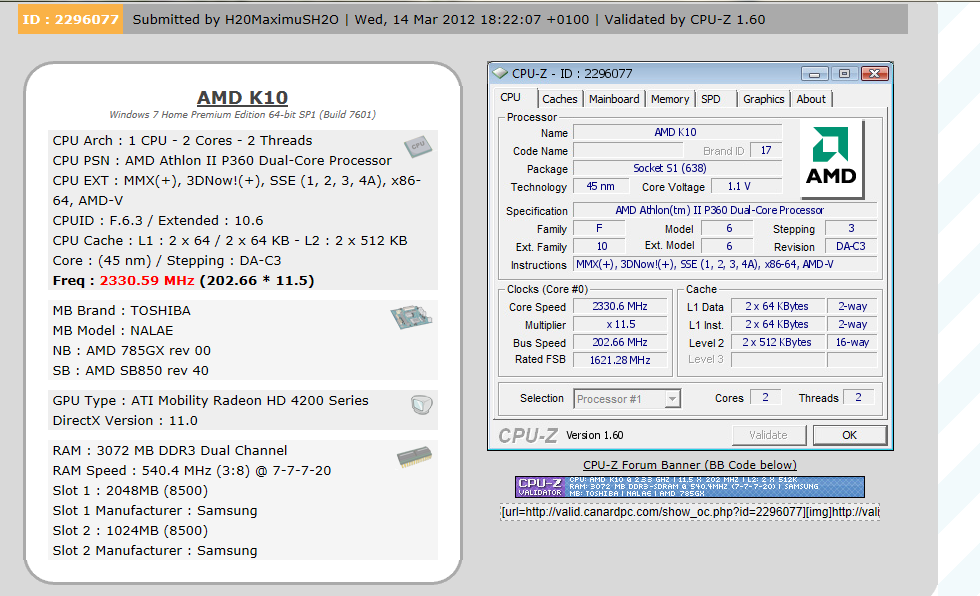The image size is (980, 596).
Task: Click the RAM stick icon beside RAM info
Action: coord(414,457)
